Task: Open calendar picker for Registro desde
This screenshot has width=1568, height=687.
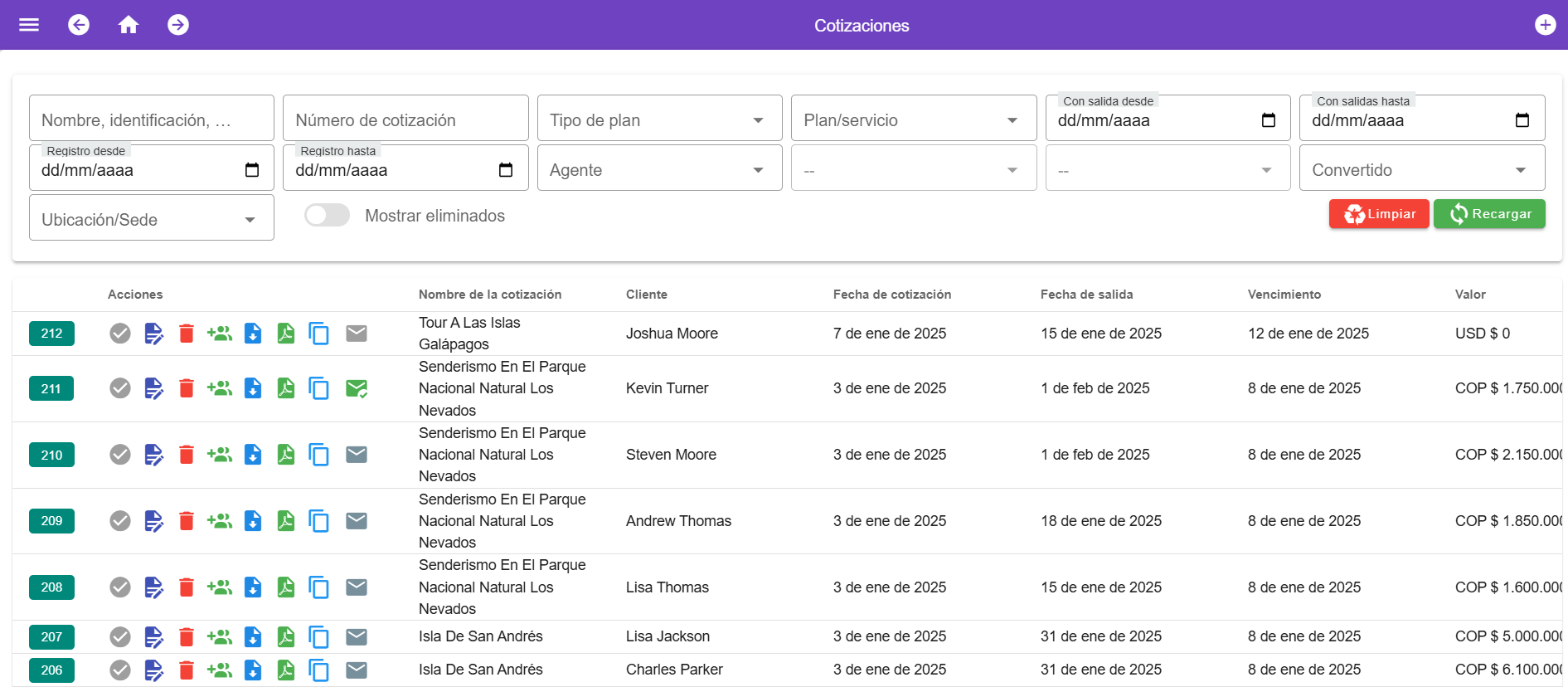Action: click(x=252, y=170)
